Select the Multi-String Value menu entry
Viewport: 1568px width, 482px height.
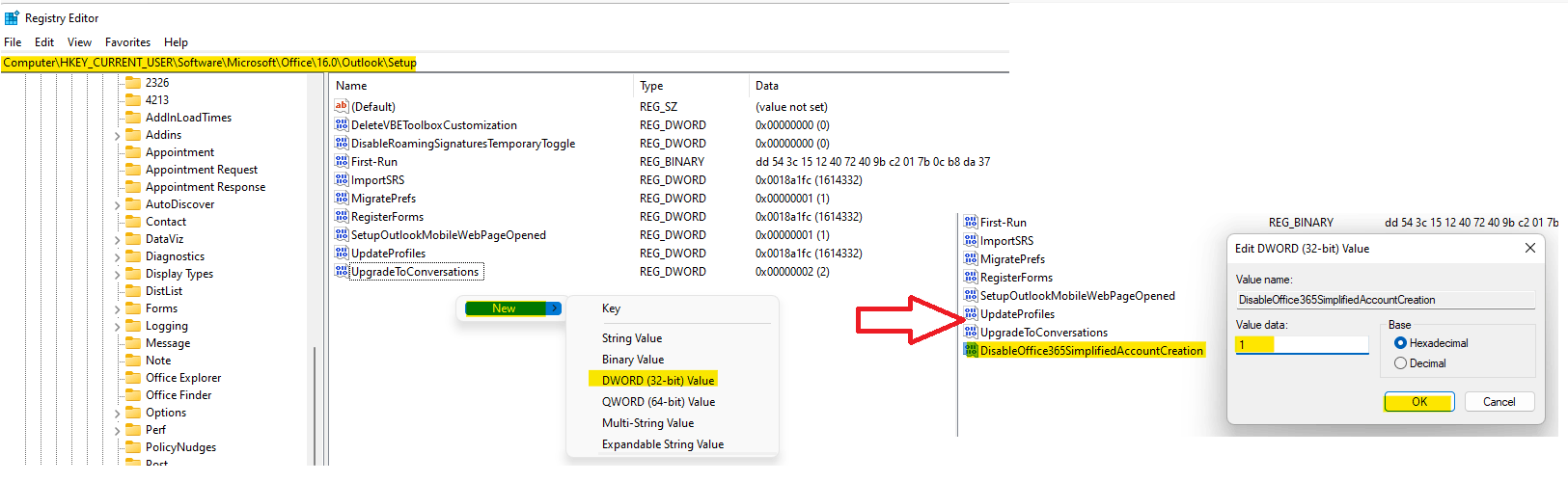pos(648,423)
